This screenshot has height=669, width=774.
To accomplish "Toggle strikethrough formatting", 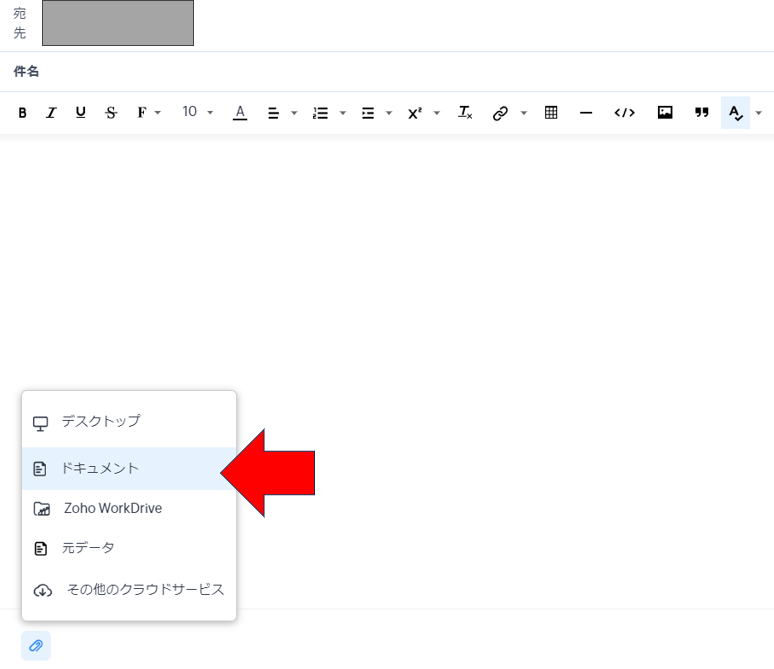I will point(111,113).
